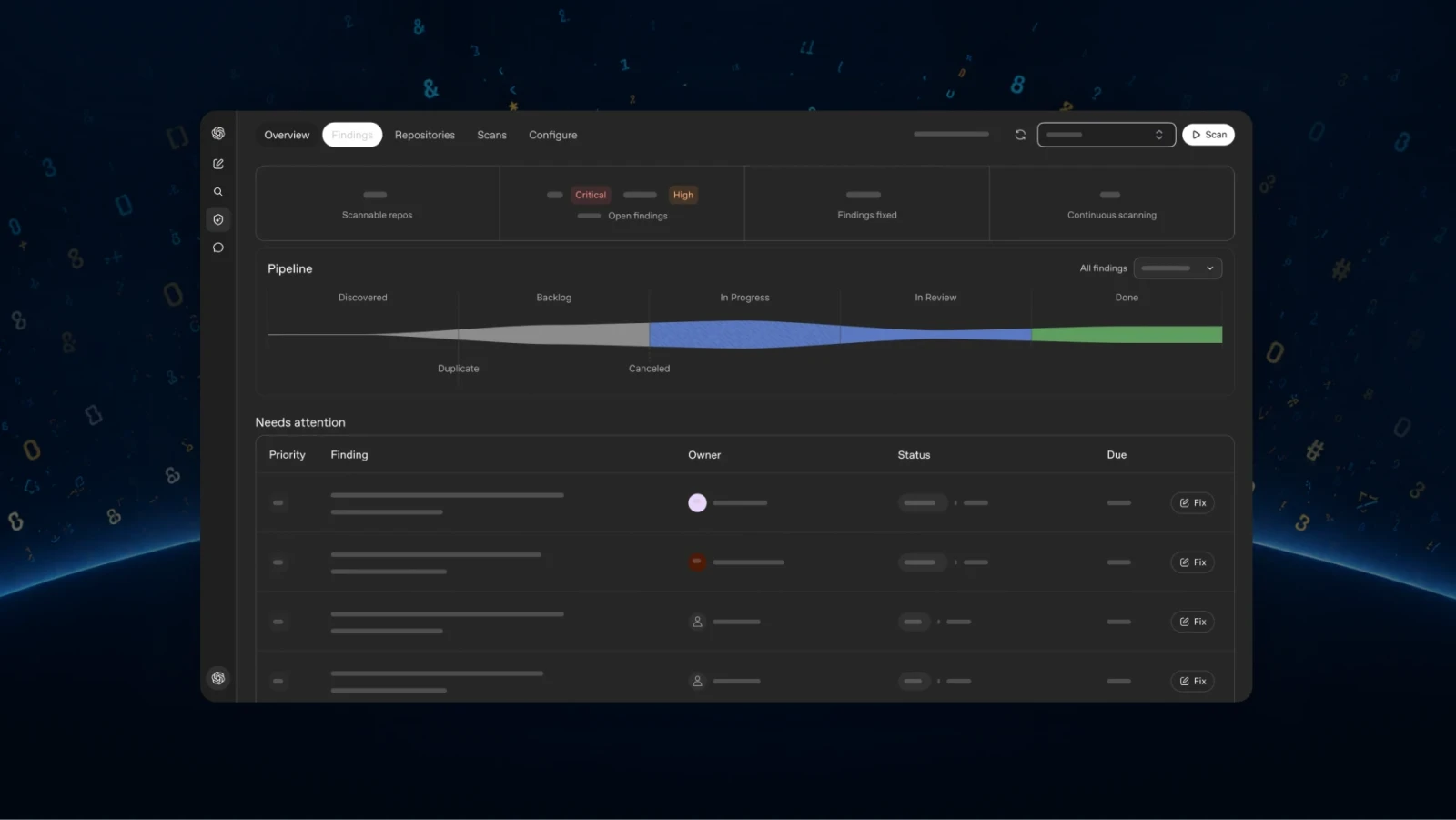Viewport: 1456px width, 820px height.
Task: Click the light purple owner avatar
Action: click(697, 502)
